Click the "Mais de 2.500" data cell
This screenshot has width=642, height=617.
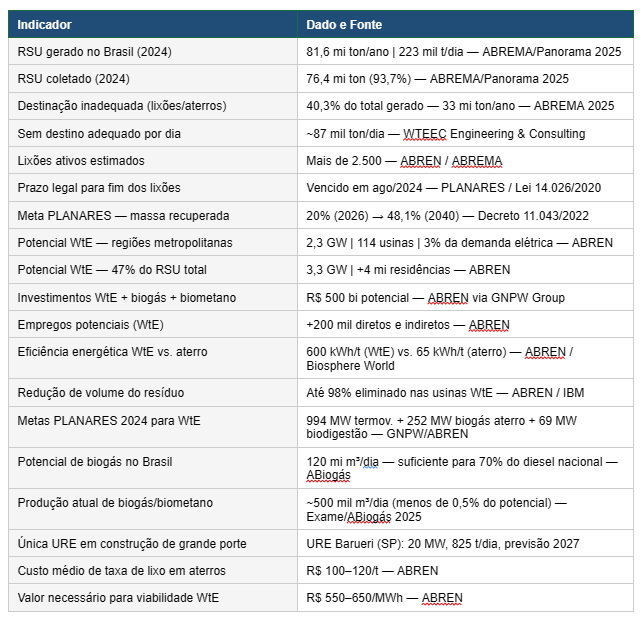coord(404,161)
